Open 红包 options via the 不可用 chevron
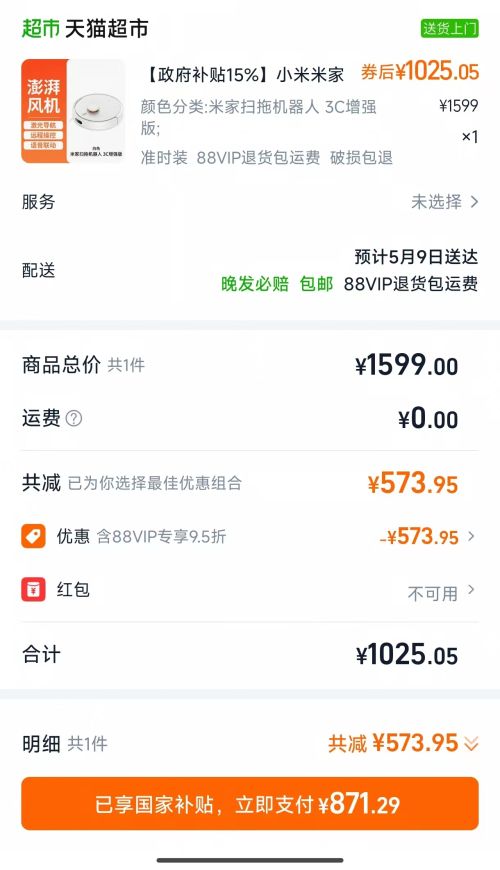The height and width of the screenshot is (870, 500). [471, 589]
